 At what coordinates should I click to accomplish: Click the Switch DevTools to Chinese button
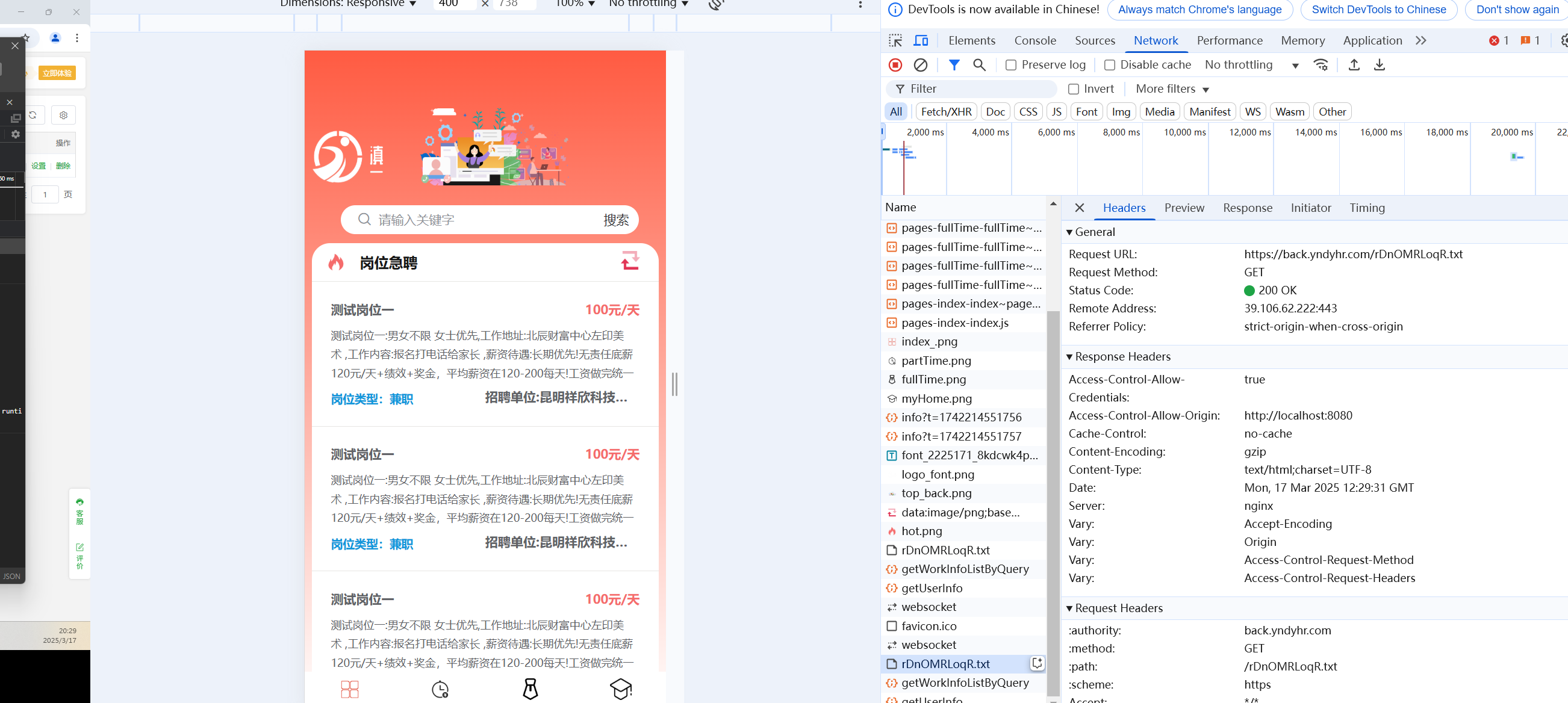pos(1378,10)
